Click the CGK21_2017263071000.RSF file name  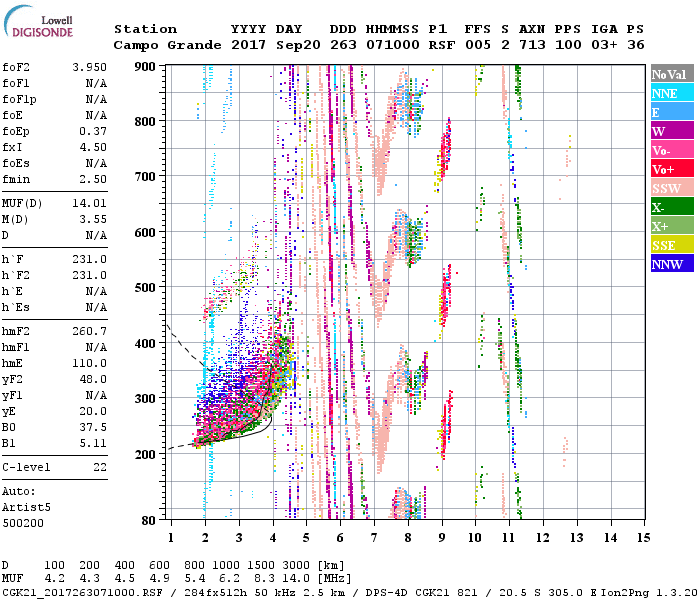click(x=82, y=593)
